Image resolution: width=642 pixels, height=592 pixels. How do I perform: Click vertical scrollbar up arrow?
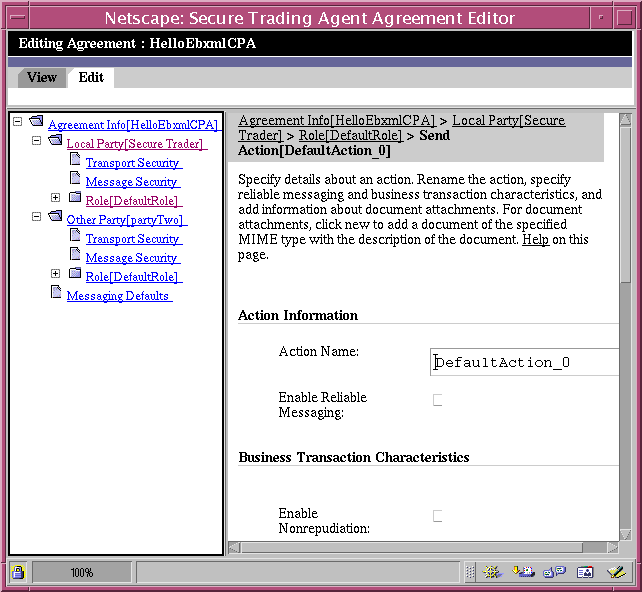coord(625,120)
